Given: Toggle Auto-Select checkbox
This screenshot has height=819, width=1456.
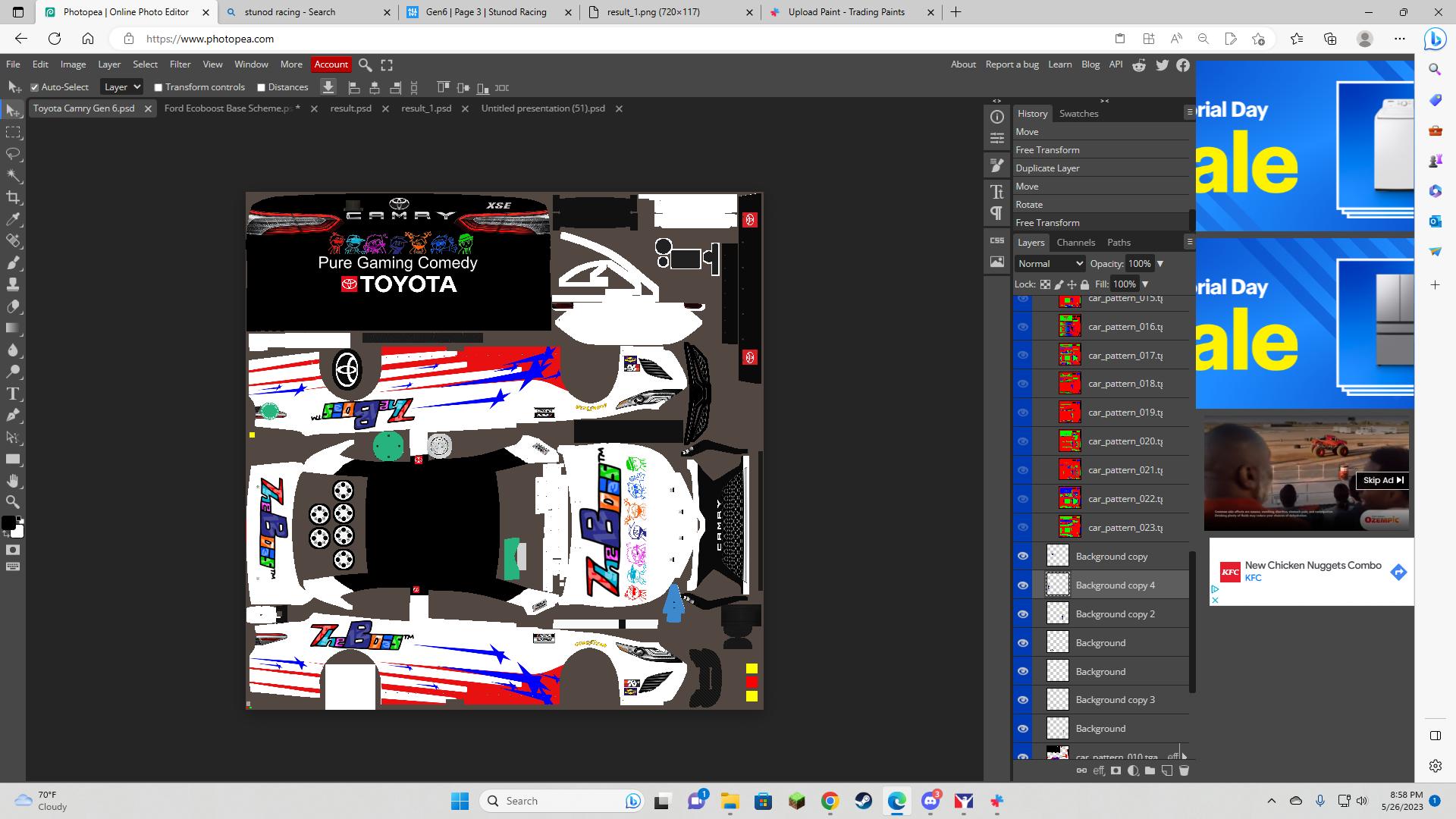Looking at the screenshot, I should 34,87.
